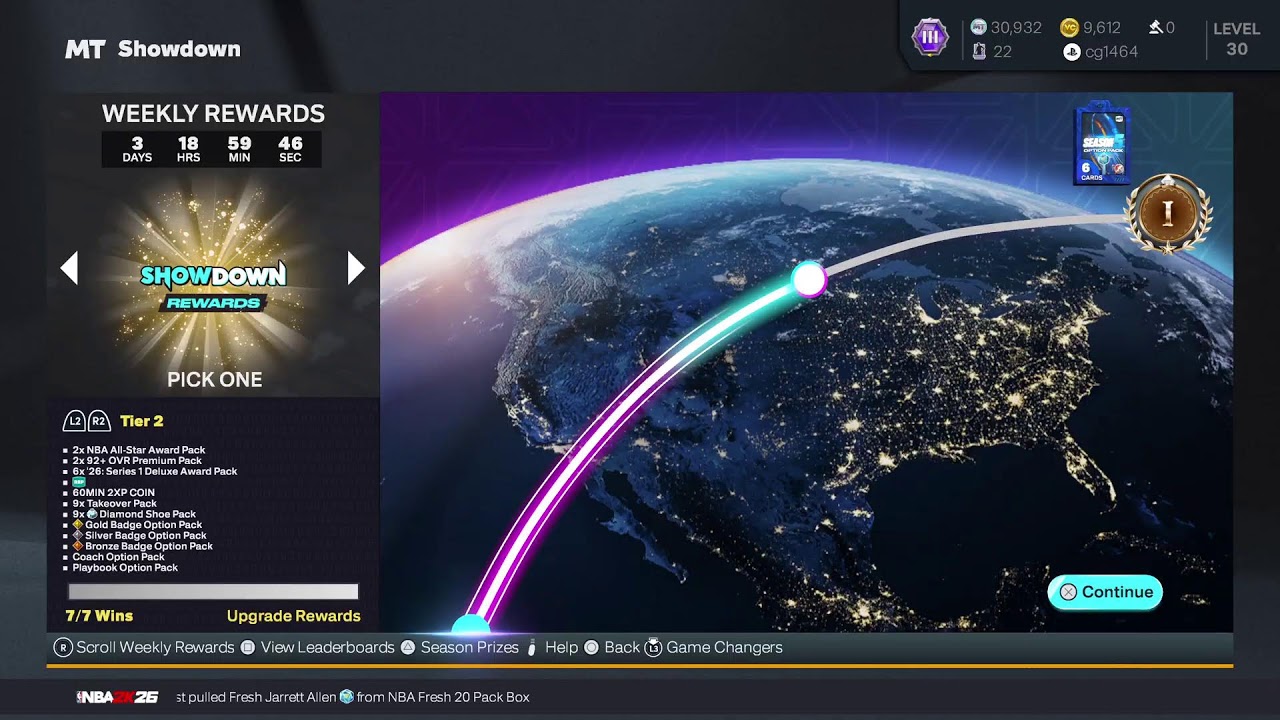Image resolution: width=1280 pixels, height=720 pixels.
Task: Click the Continue button
Action: pos(1105,592)
